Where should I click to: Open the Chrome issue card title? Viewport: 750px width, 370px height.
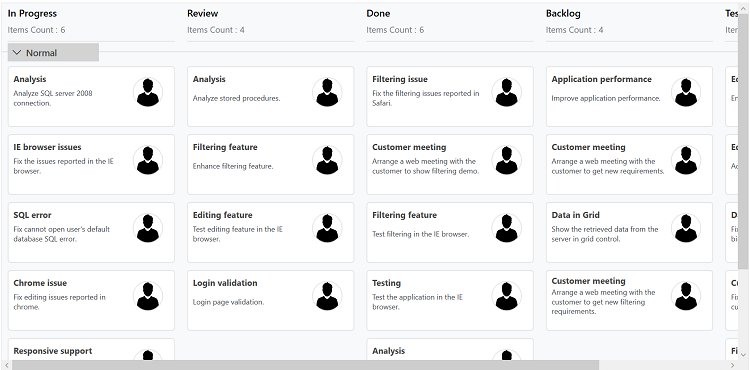click(40, 283)
